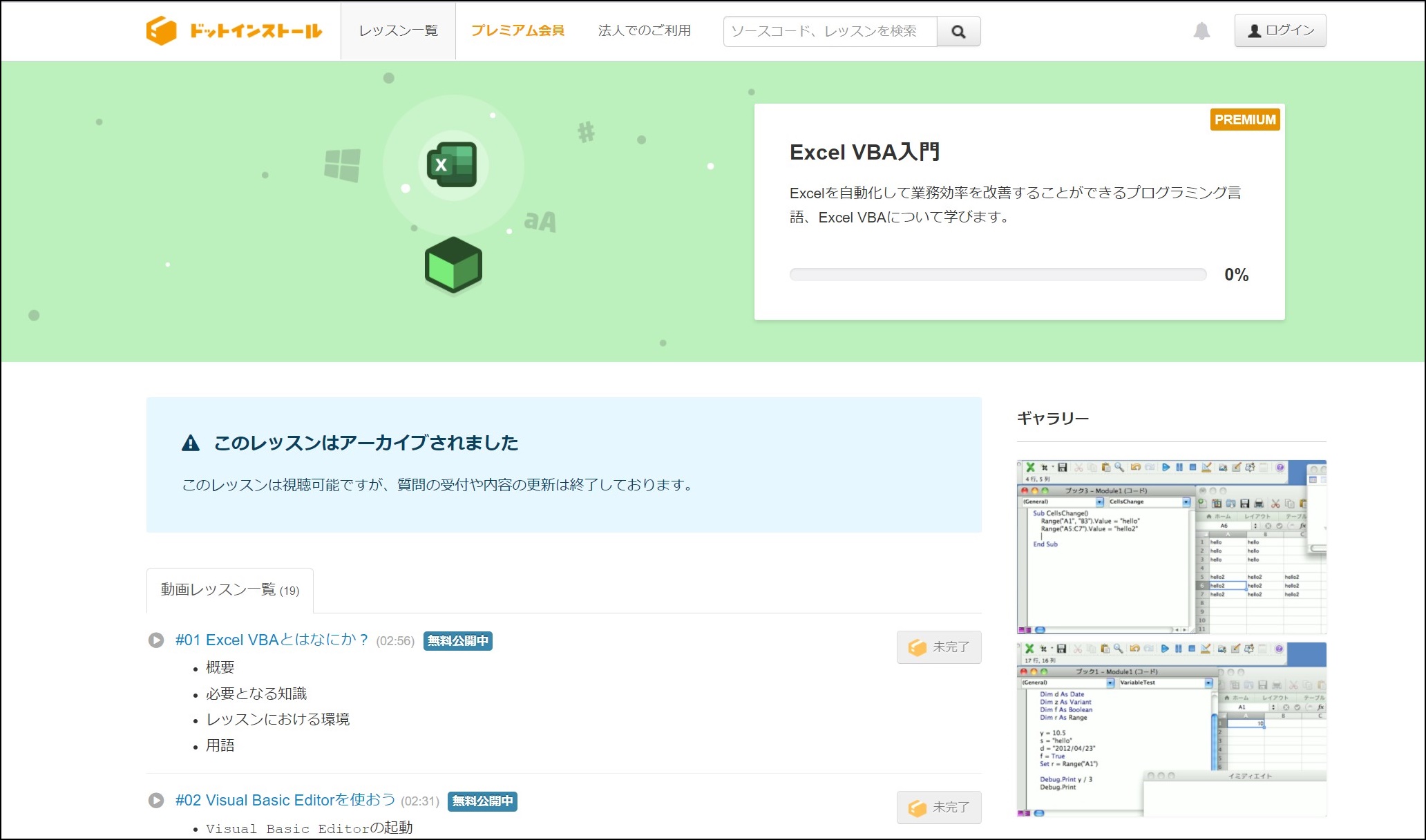Image resolution: width=1426 pixels, height=840 pixels.
Task: Click the このレッスンはアーカイブされました heading
Action: tap(366, 443)
